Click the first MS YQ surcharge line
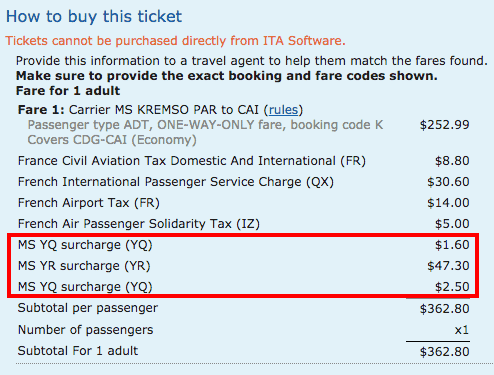This screenshot has height=375, width=494. [243, 245]
